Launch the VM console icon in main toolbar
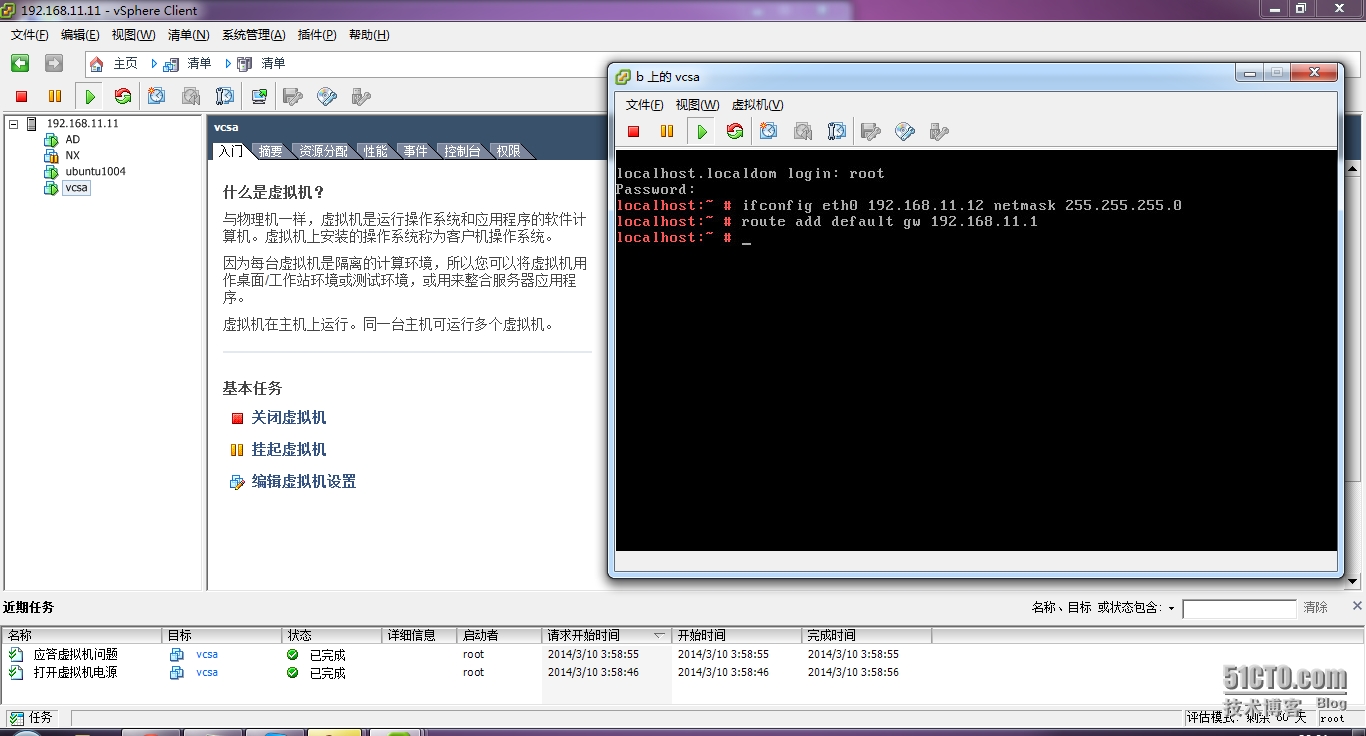This screenshot has width=1366, height=736. pos(259,96)
